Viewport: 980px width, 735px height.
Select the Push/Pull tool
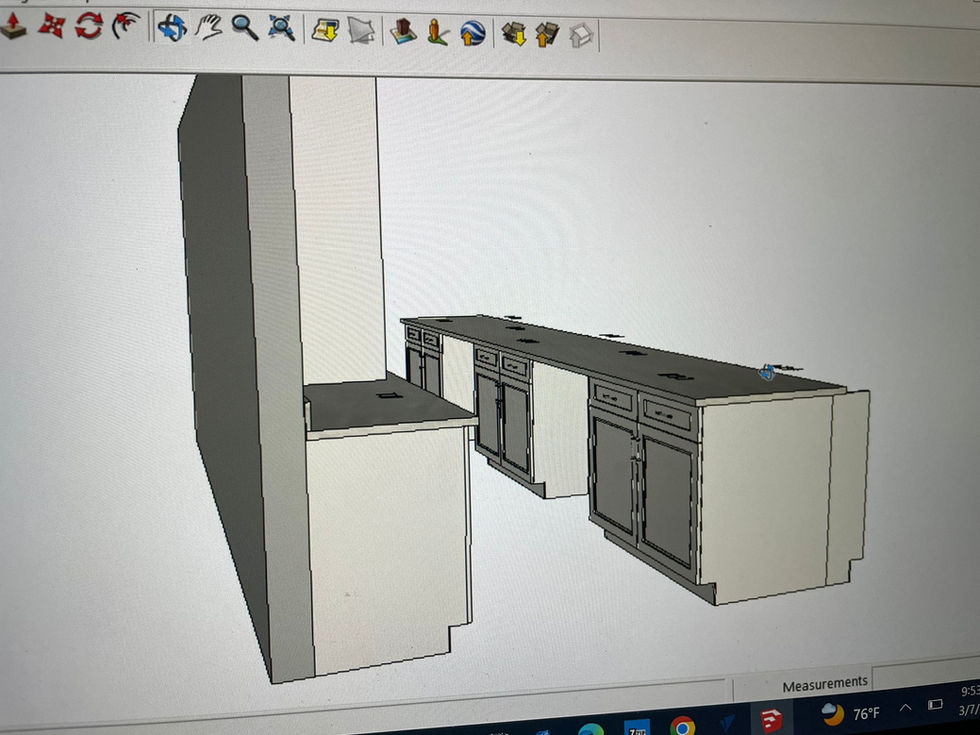pos(13,26)
